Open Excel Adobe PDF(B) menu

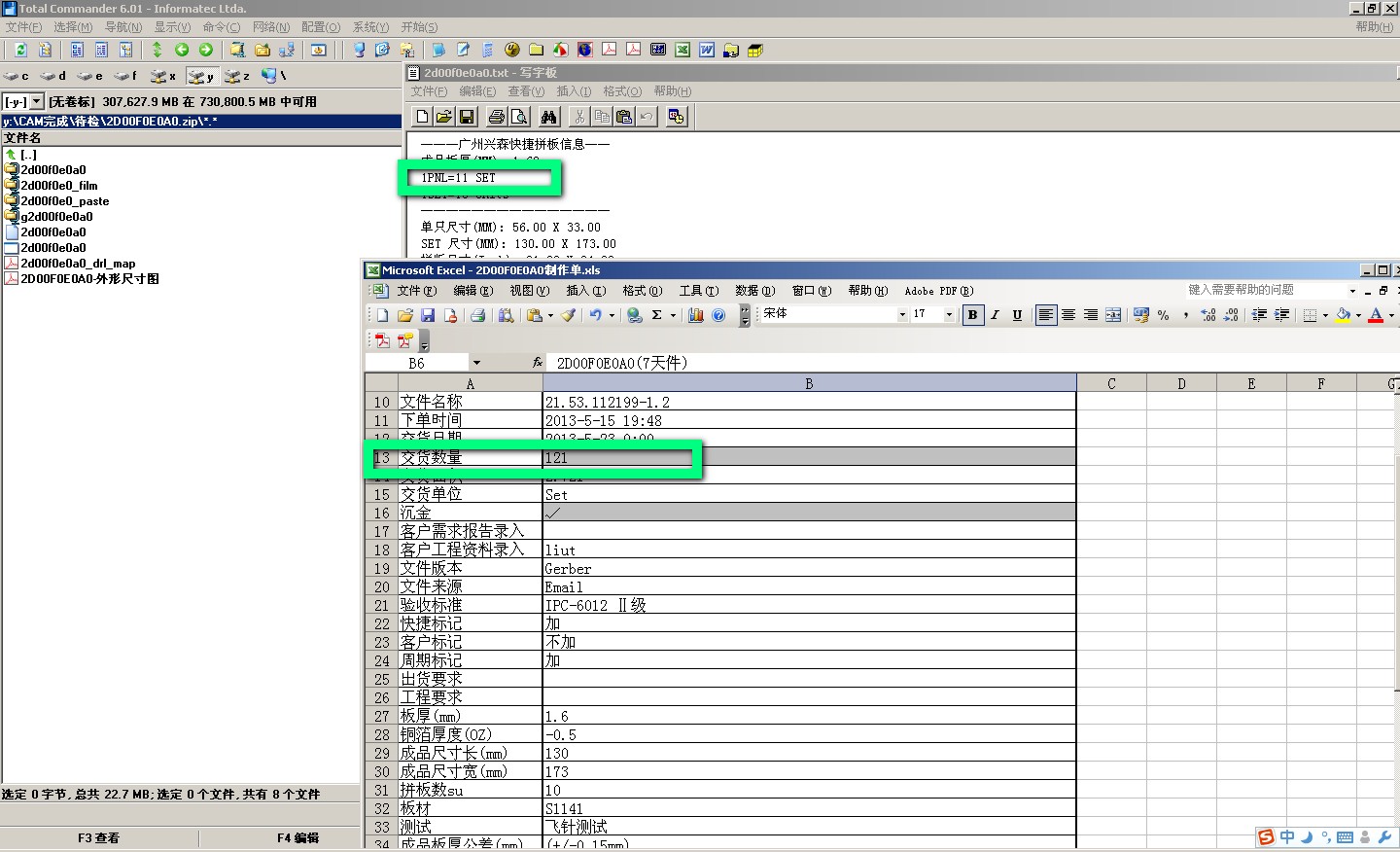[x=939, y=291]
